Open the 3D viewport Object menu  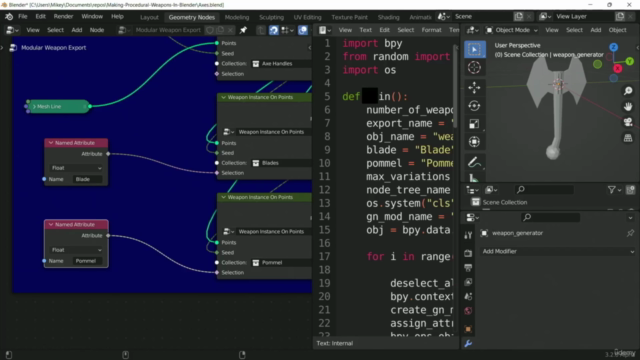pos(617,30)
